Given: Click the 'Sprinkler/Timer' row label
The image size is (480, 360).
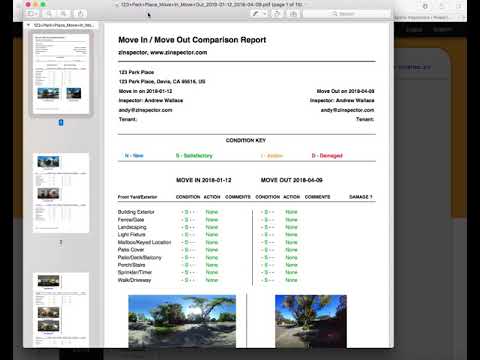Looking at the screenshot, I should 135,272.
